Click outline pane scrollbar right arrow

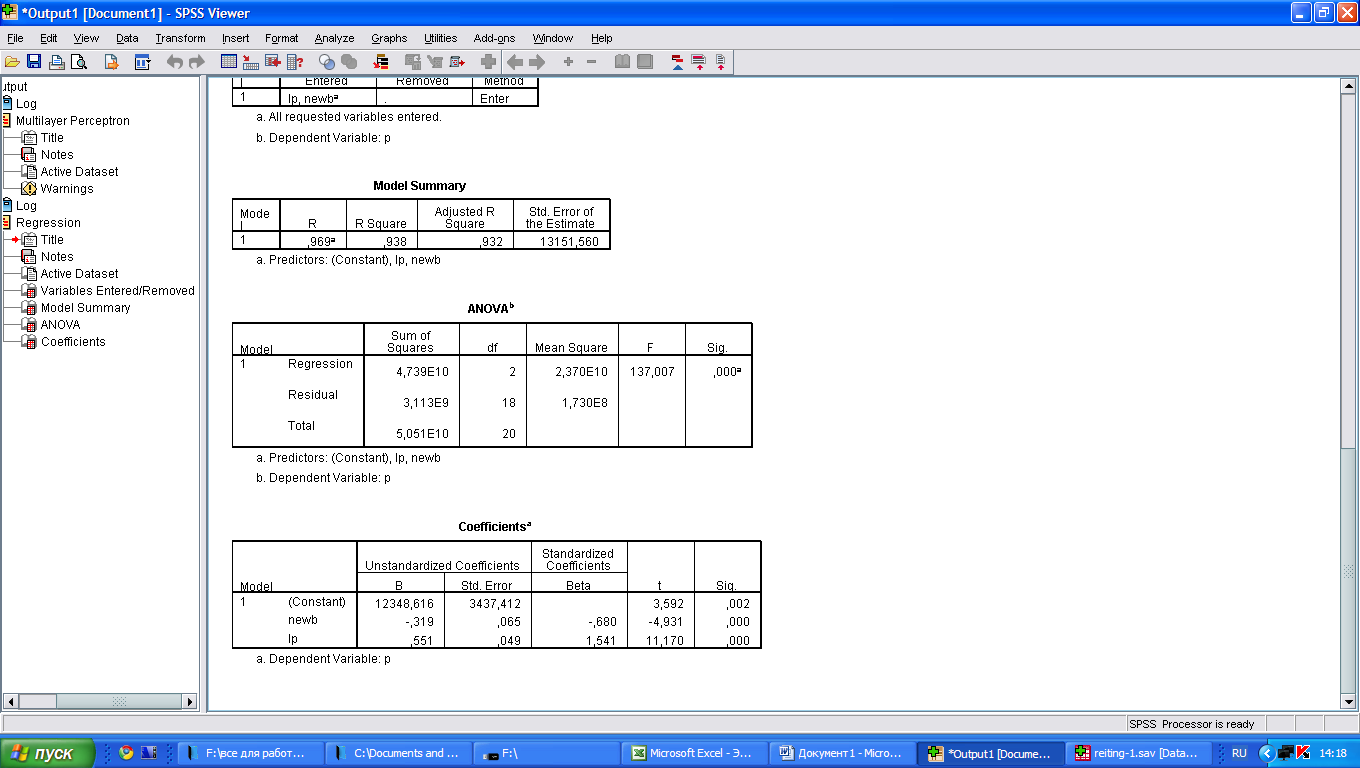point(190,702)
